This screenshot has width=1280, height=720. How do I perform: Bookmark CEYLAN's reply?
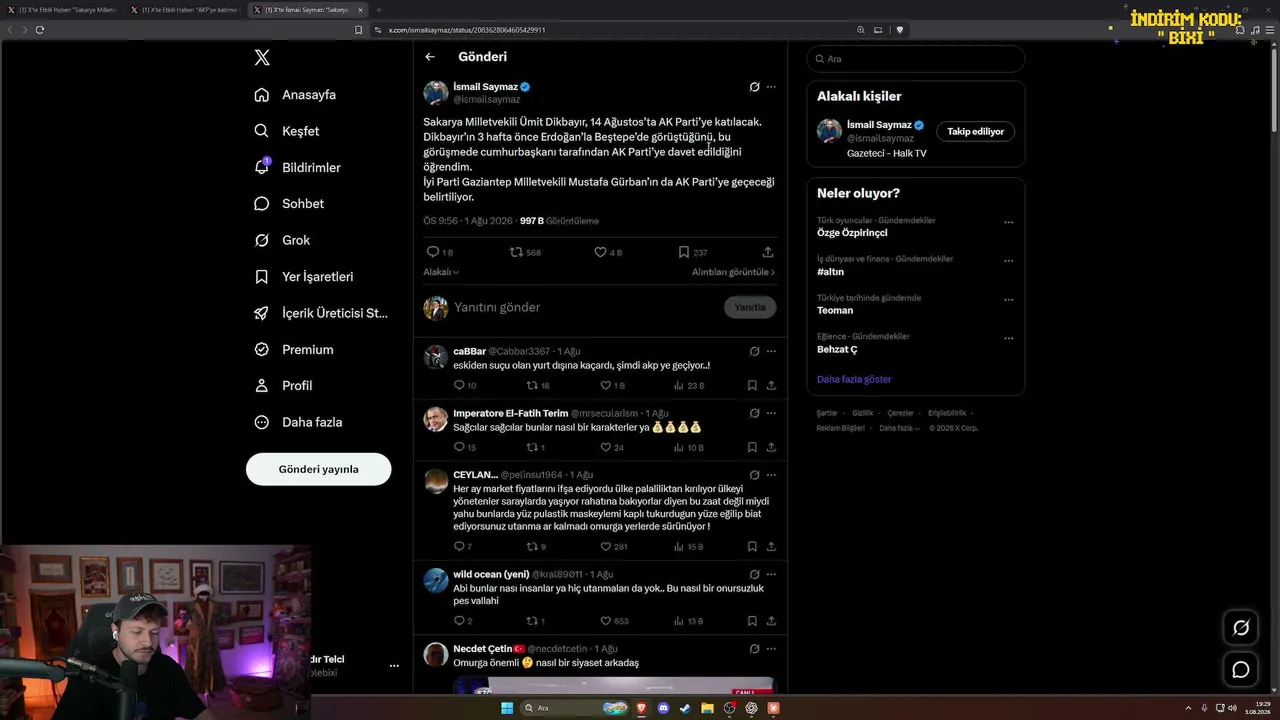click(x=752, y=547)
